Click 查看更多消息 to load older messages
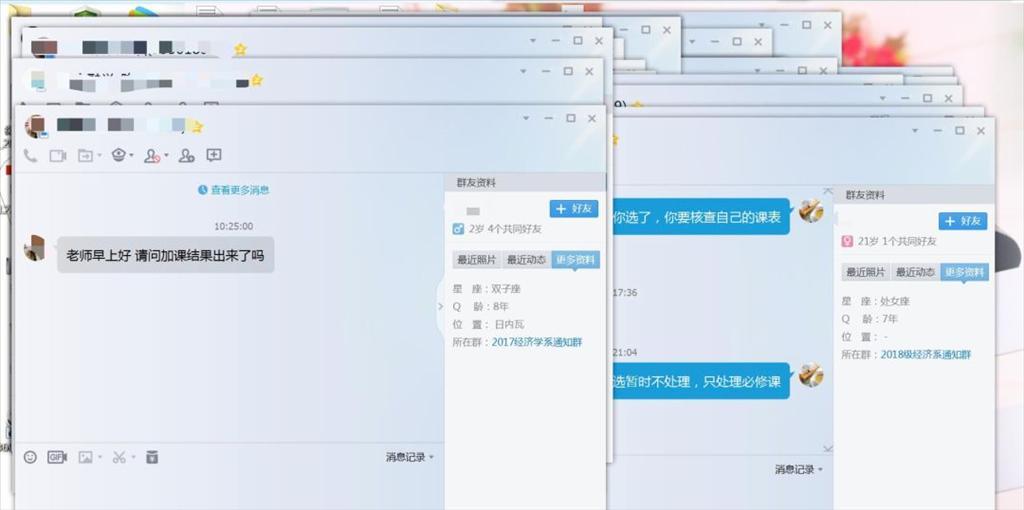 [x=234, y=190]
